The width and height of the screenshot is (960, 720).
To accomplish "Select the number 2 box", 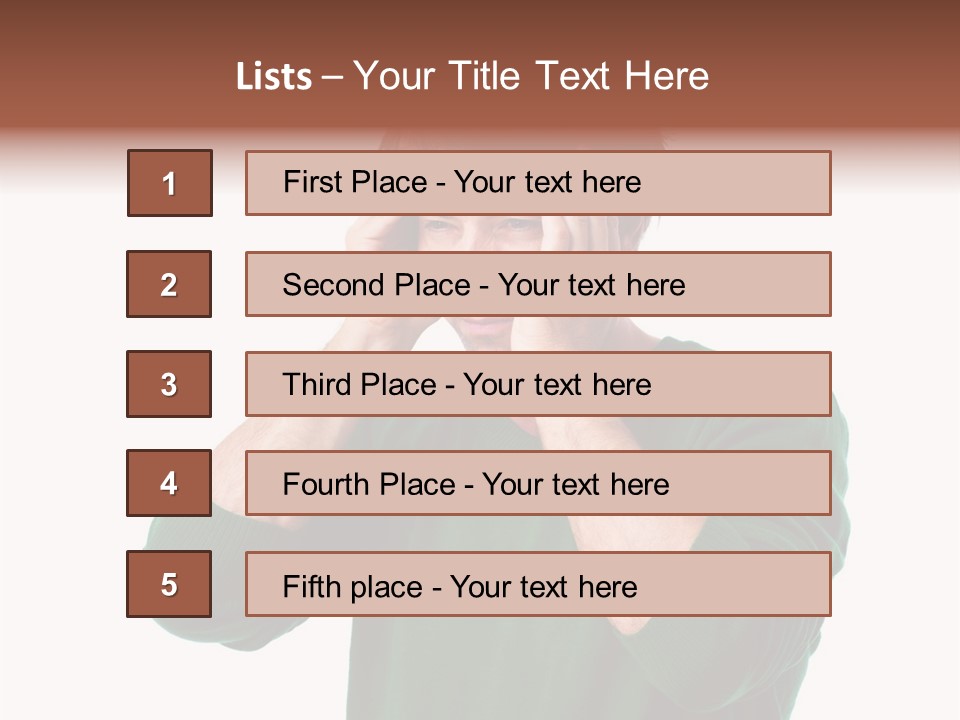I will click(169, 284).
